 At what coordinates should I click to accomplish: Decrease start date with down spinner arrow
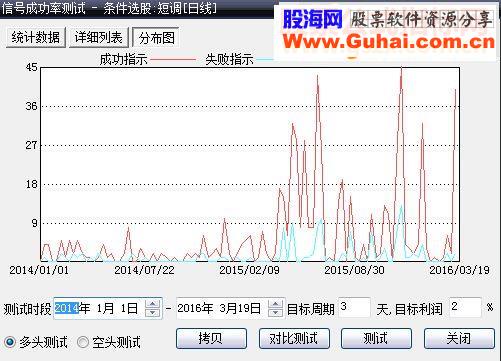[153, 313]
